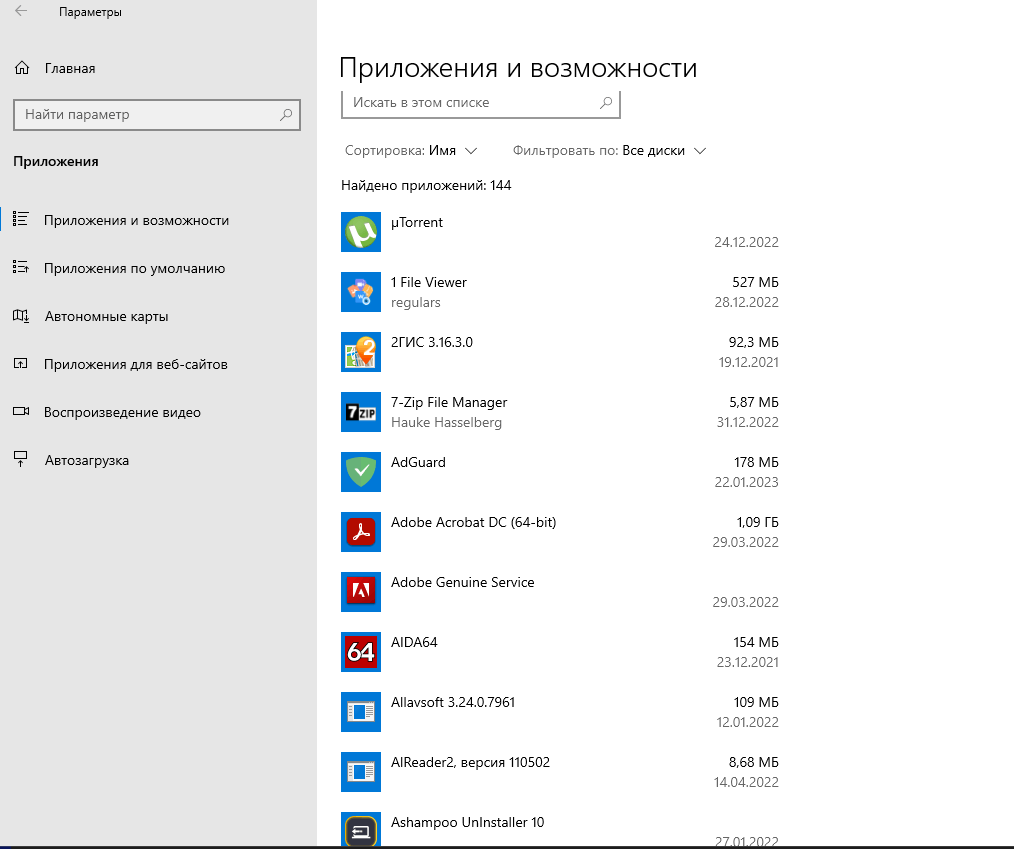Click the magnifier in Найти параметр box
Image resolution: width=1014 pixels, height=849 pixels.
click(x=286, y=114)
